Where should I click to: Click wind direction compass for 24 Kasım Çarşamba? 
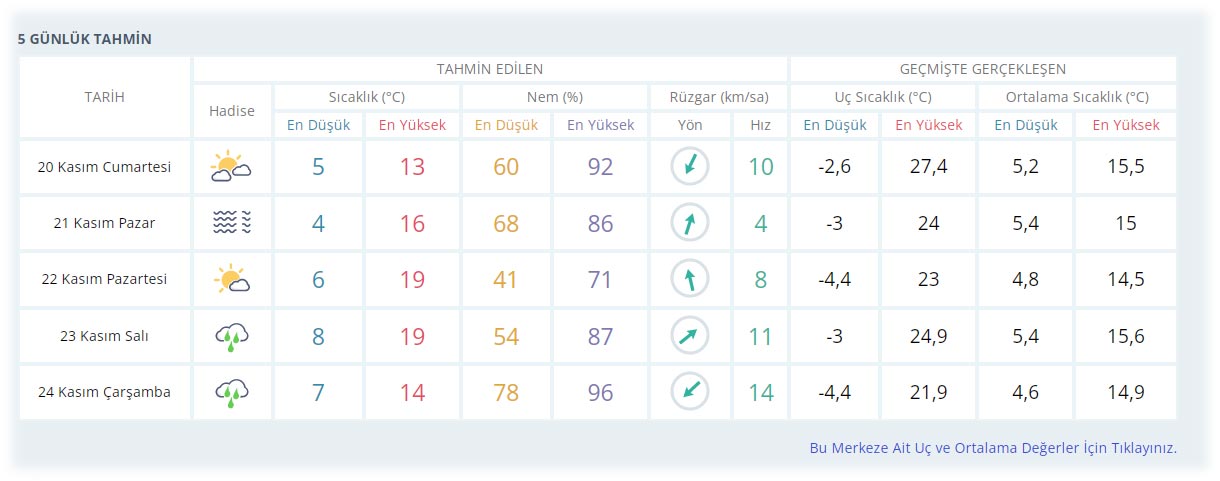pos(689,392)
